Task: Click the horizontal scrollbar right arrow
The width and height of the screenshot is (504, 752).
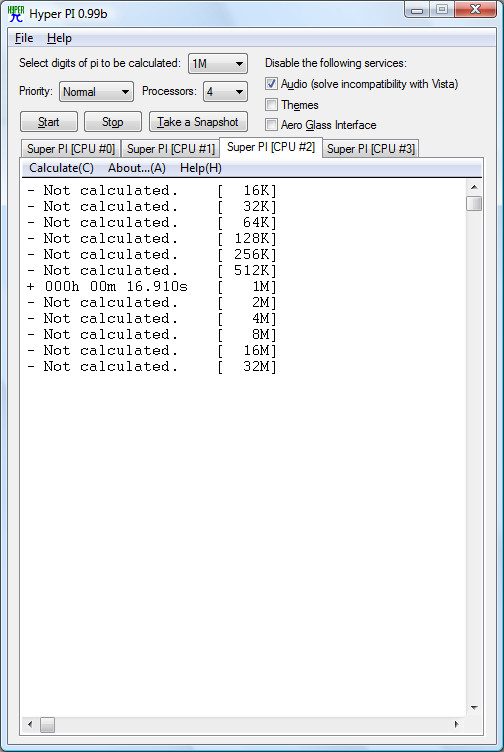Action: [457, 724]
